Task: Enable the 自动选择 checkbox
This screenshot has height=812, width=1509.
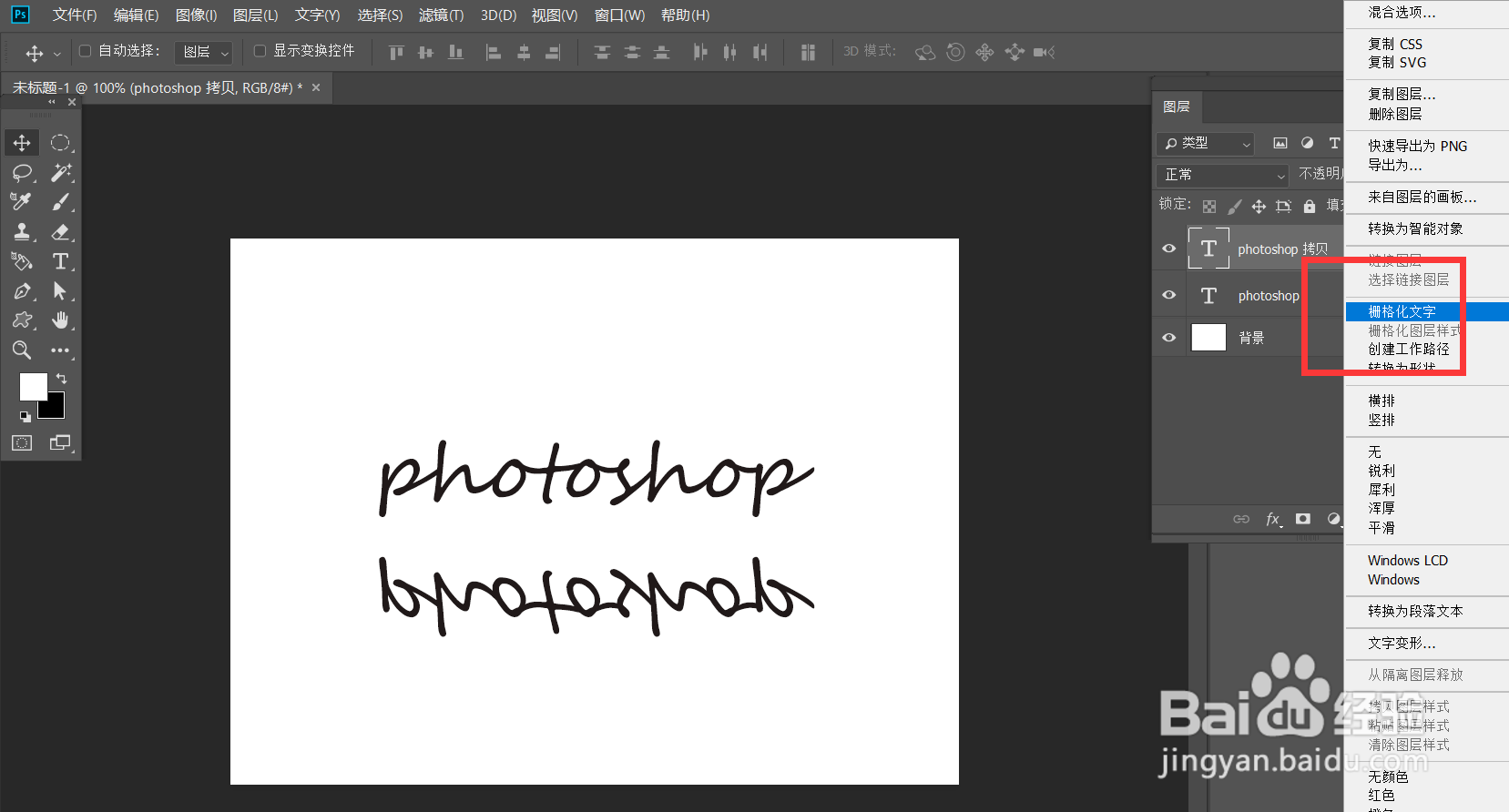Action: (x=86, y=51)
